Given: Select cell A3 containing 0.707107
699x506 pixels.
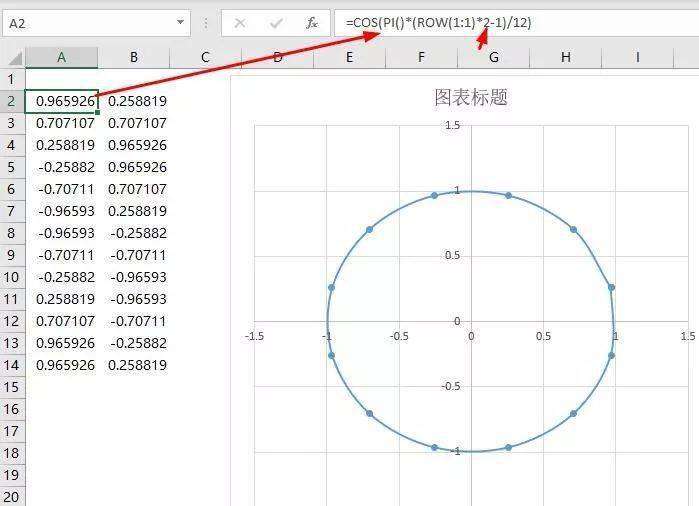Looking at the screenshot, I should (x=62, y=123).
